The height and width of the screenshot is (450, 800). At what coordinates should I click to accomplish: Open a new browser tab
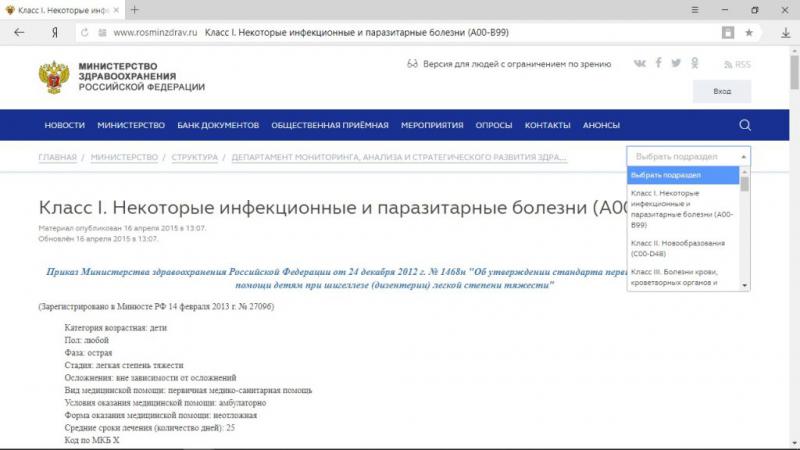coord(135,9)
